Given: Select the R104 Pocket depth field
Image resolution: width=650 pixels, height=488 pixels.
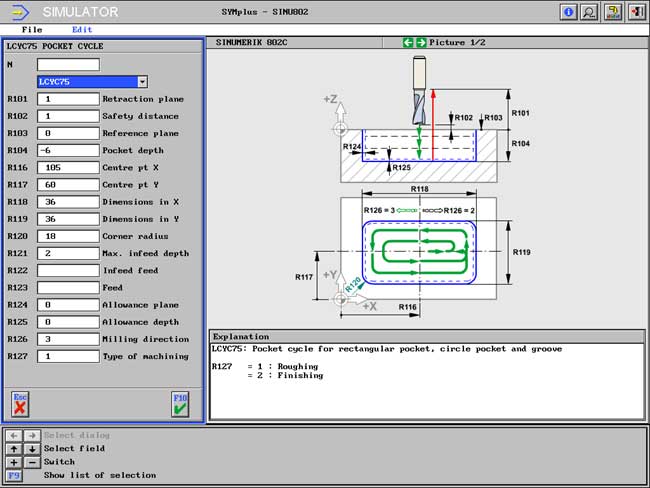Looking at the screenshot, I should 68,150.
